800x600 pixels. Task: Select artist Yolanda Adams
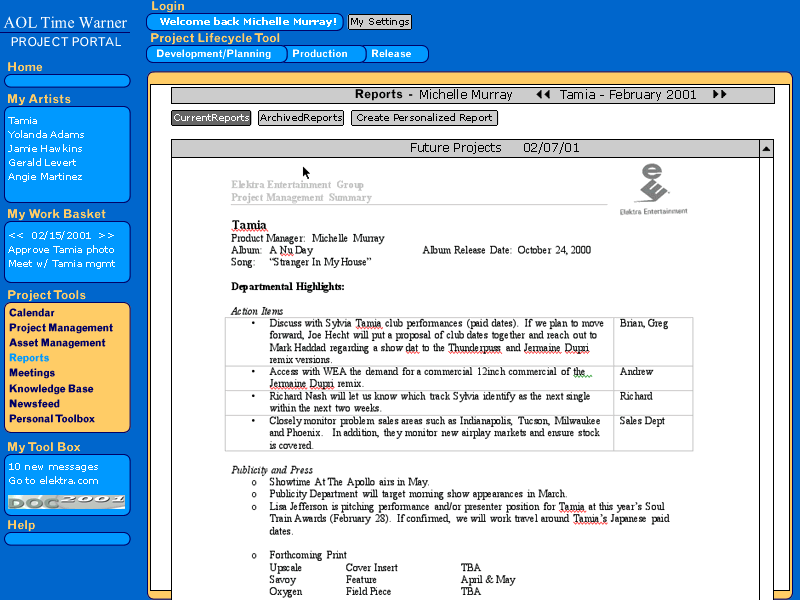tap(46, 135)
